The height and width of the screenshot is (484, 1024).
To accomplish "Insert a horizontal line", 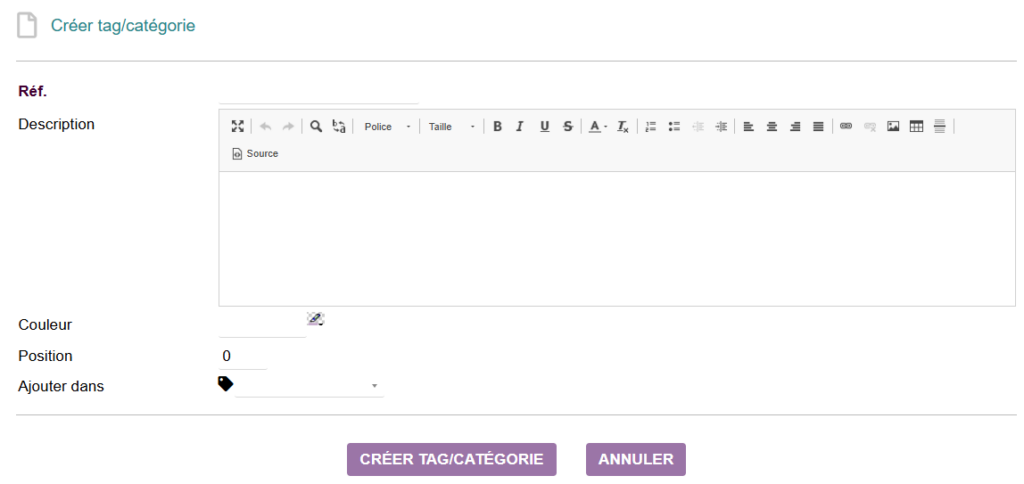I will tap(939, 127).
